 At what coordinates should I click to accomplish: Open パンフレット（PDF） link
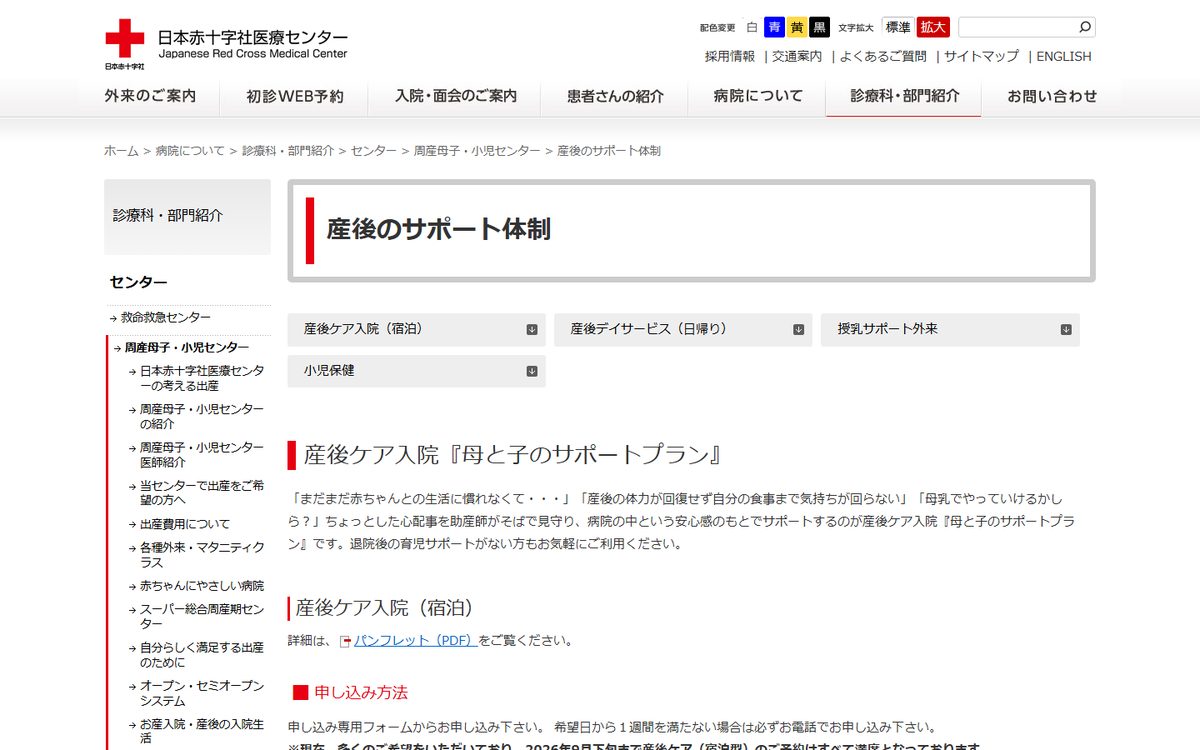(416, 641)
